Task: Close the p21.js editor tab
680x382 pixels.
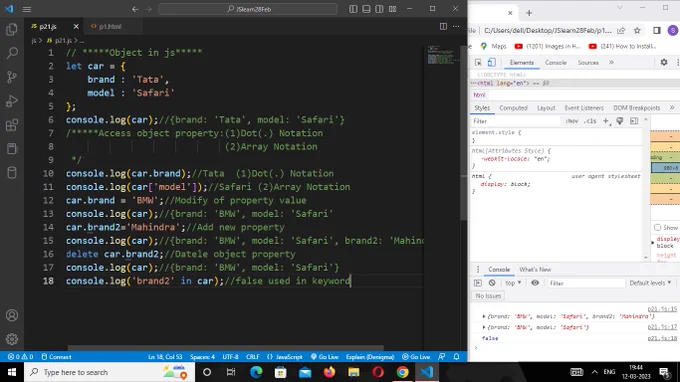Action: (x=76, y=26)
